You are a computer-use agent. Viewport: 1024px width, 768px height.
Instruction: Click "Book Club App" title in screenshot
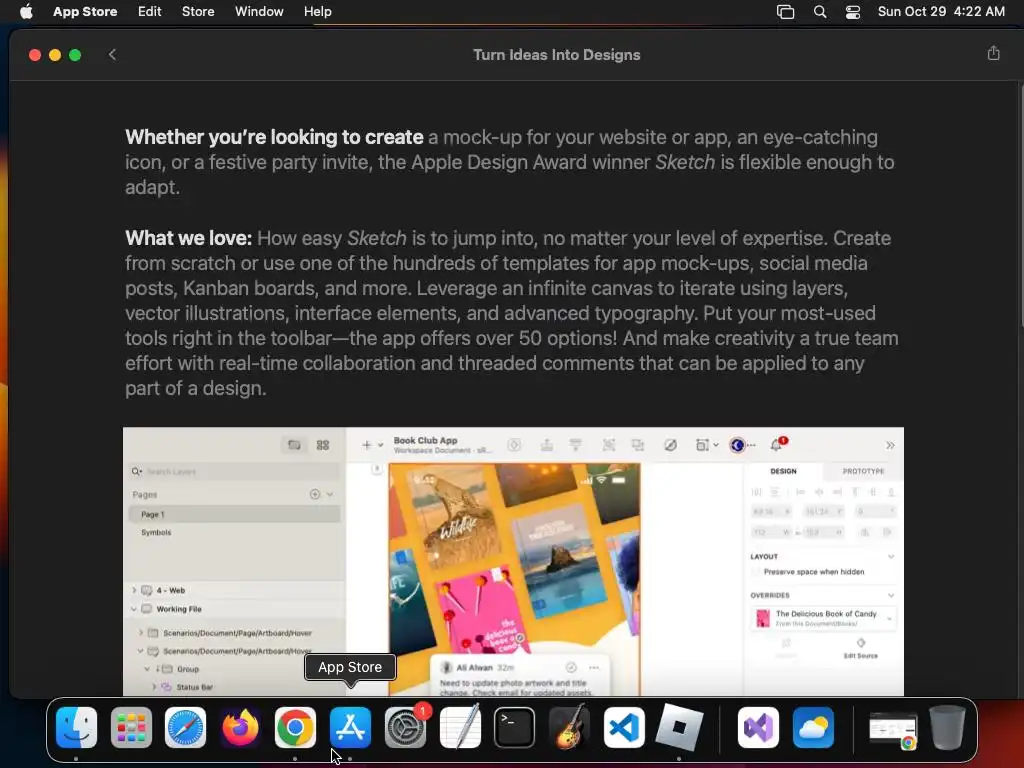[x=425, y=440]
